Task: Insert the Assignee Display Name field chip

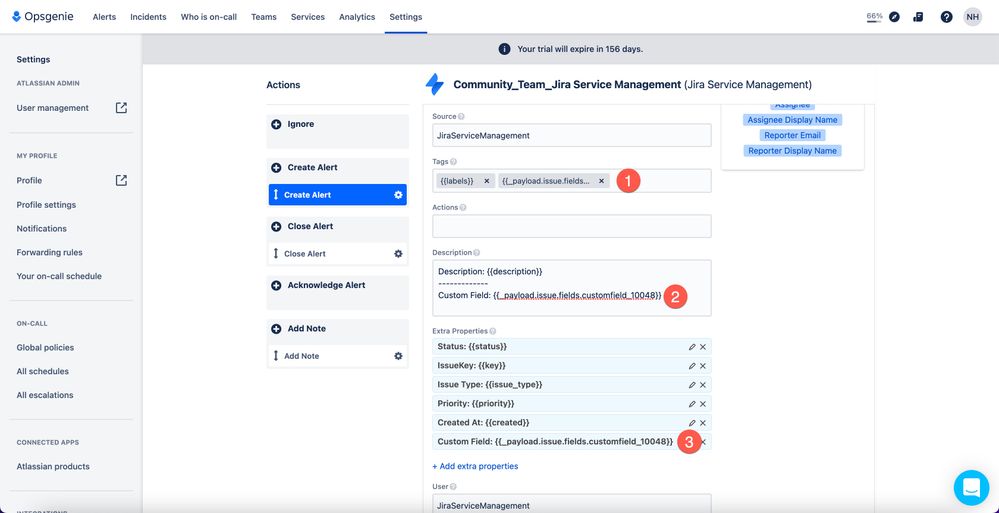Action: (793, 120)
